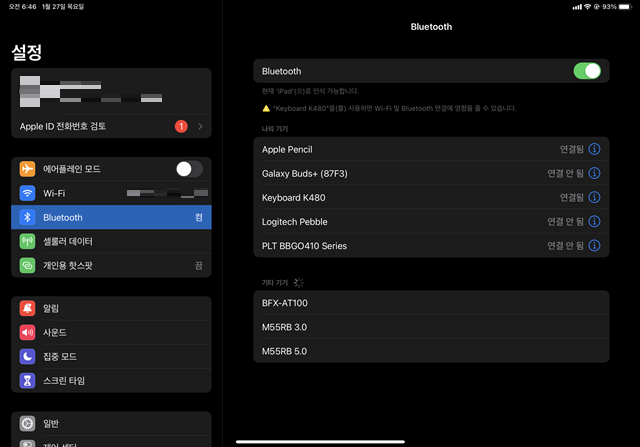
Task: Tap the red Apple ID notification badge
Action: [181, 126]
